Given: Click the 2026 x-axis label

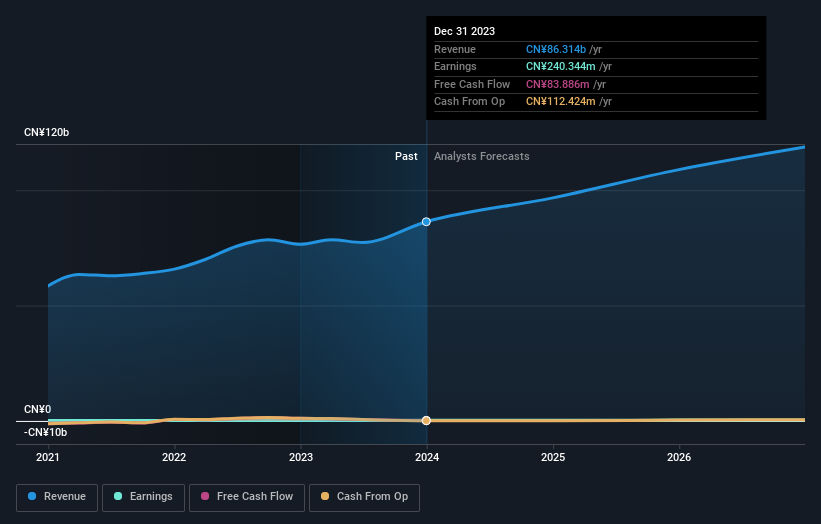Looking at the screenshot, I should (679, 458).
